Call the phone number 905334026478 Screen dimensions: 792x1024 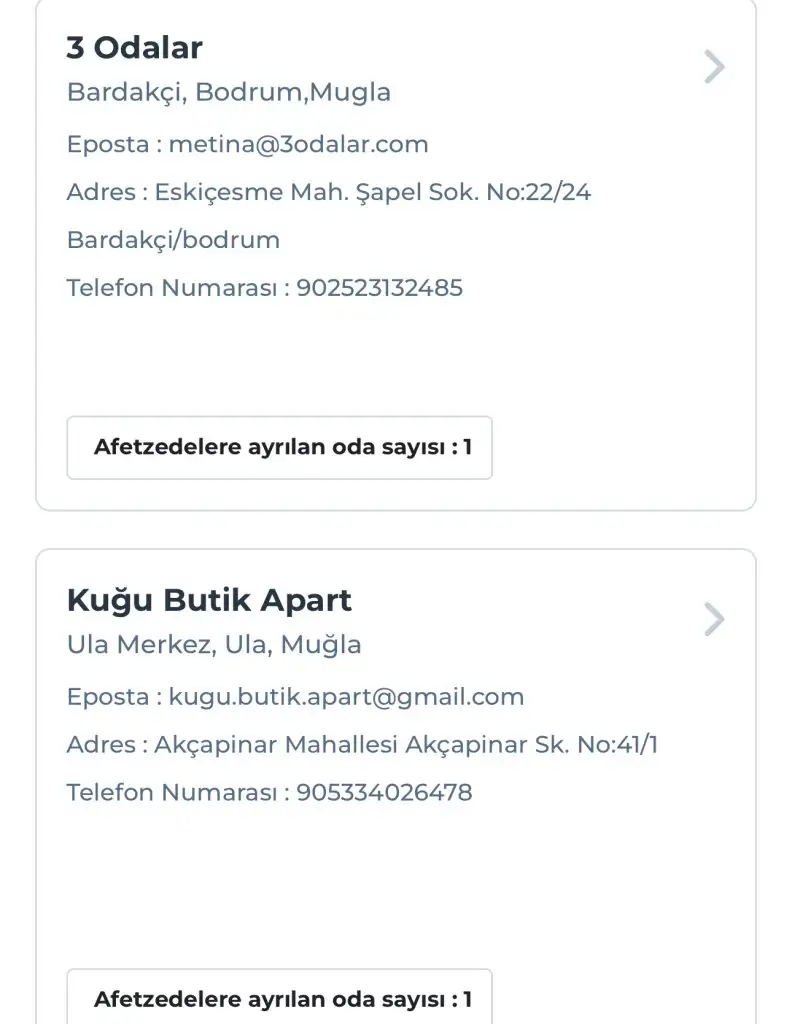(384, 793)
